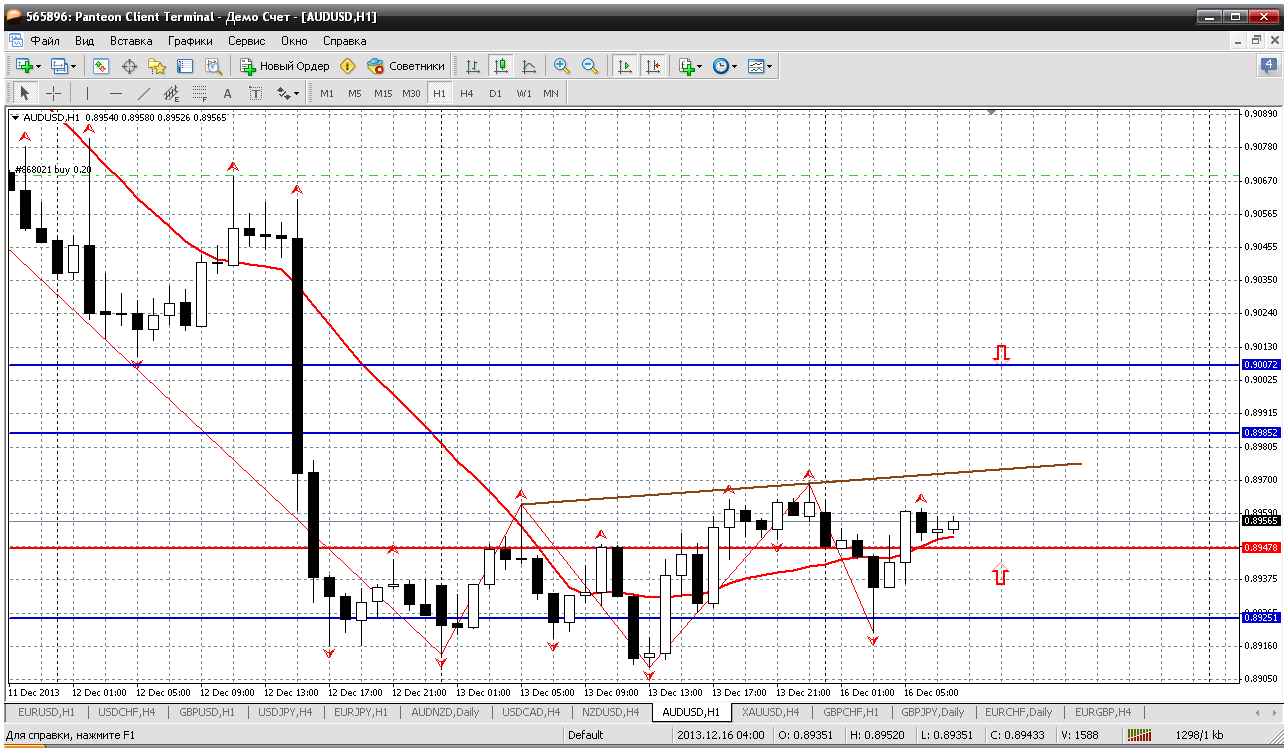
Task: Launch MetaEditor via yellow diamond icon
Action: [x=347, y=66]
